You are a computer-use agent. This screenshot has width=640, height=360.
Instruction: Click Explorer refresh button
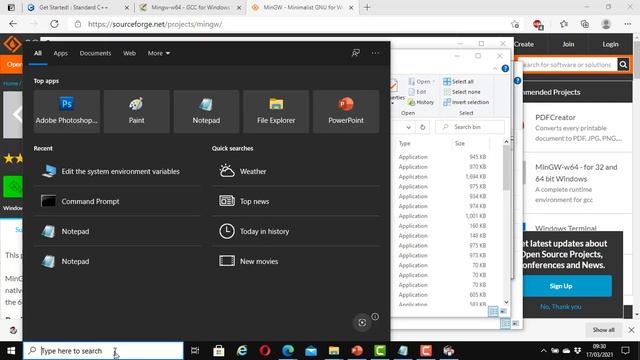pyautogui.click(x=422, y=127)
